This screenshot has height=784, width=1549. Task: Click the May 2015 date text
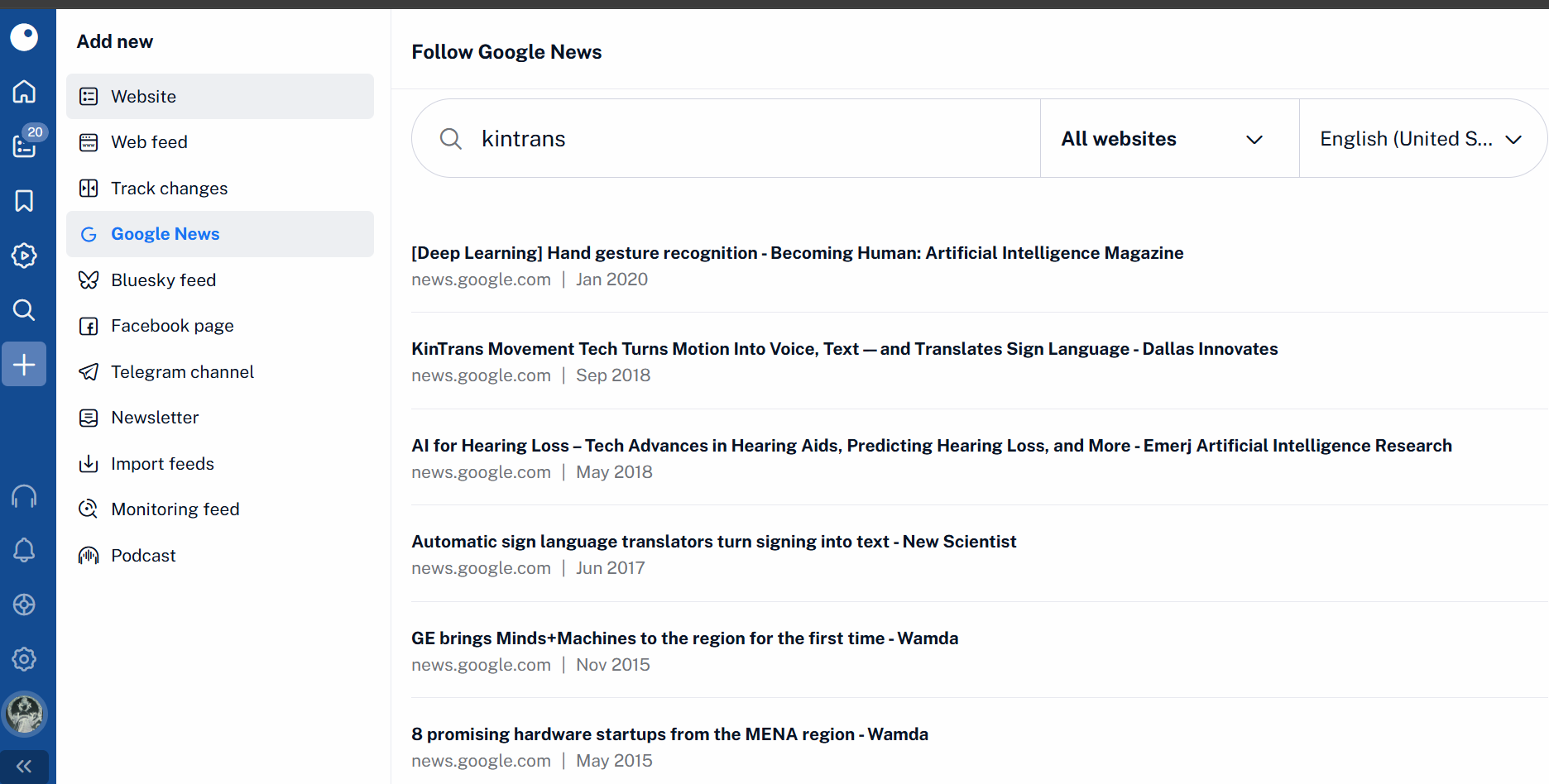point(614,761)
